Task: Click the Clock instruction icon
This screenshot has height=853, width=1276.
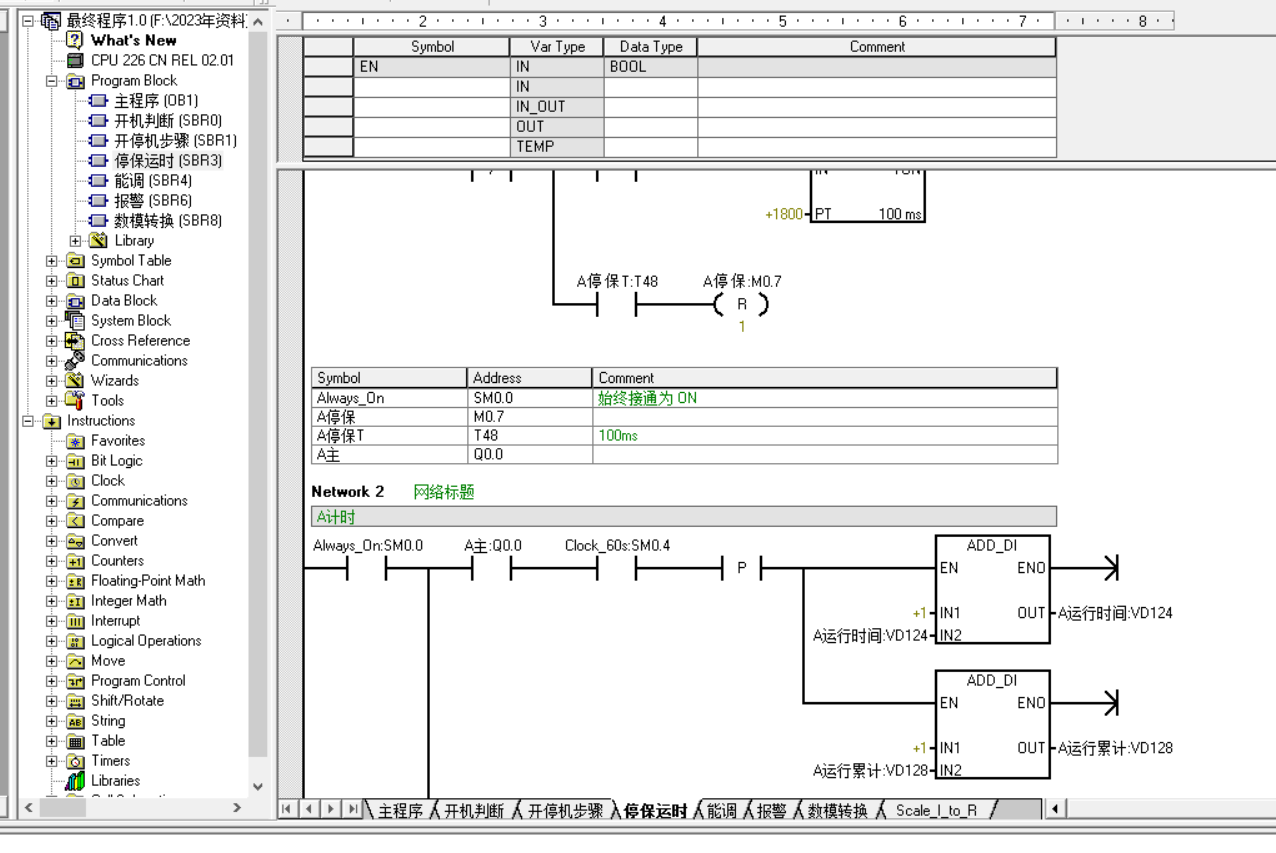Action: pyautogui.click(x=76, y=480)
